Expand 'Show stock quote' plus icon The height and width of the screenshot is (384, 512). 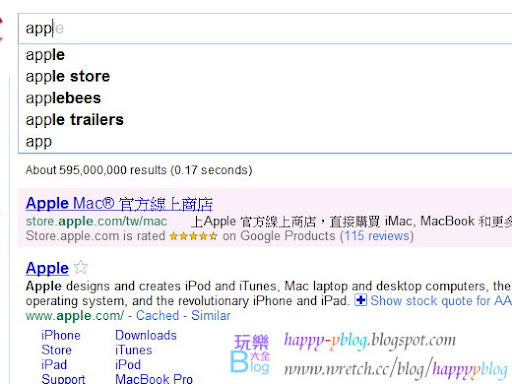click(360, 300)
